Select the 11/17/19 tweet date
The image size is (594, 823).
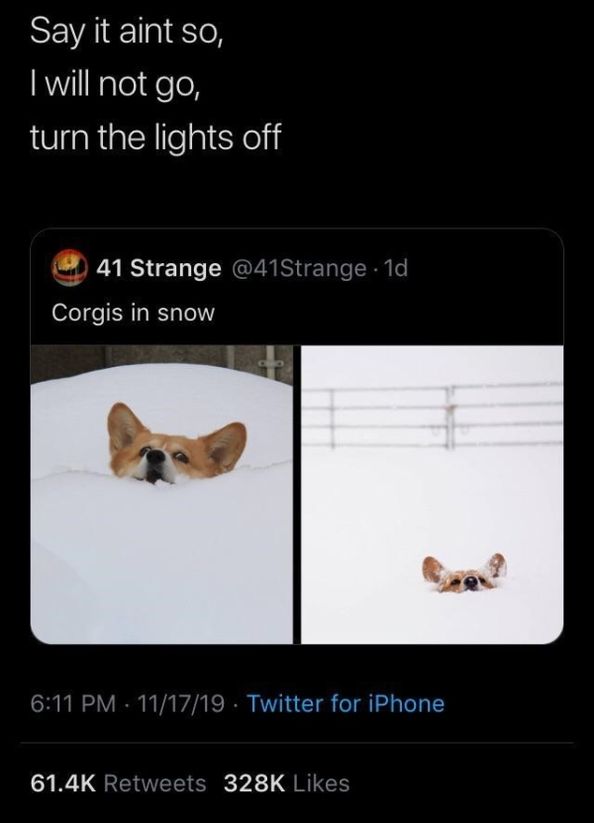click(x=180, y=704)
